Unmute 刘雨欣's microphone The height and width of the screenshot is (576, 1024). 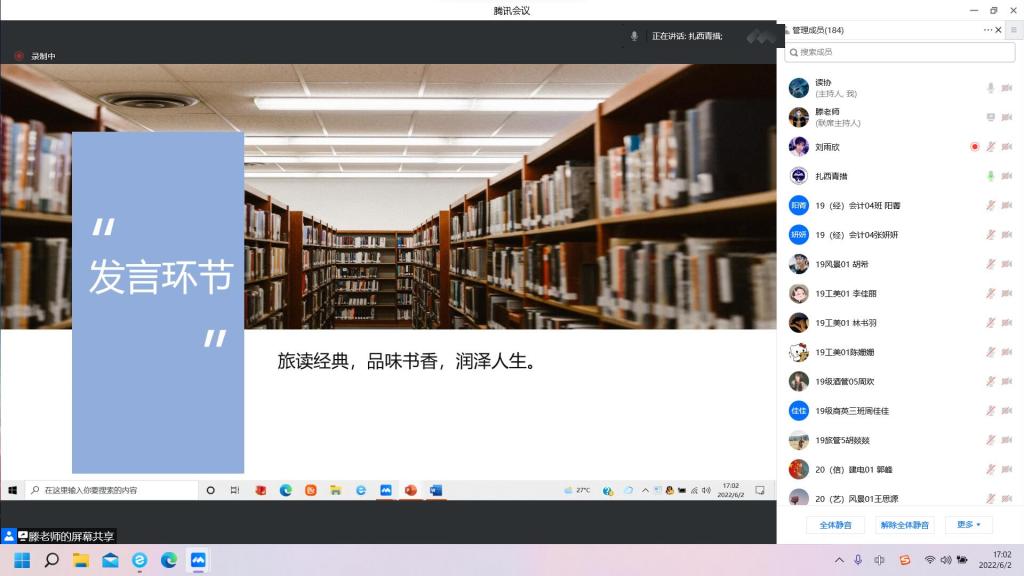click(991, 147)
